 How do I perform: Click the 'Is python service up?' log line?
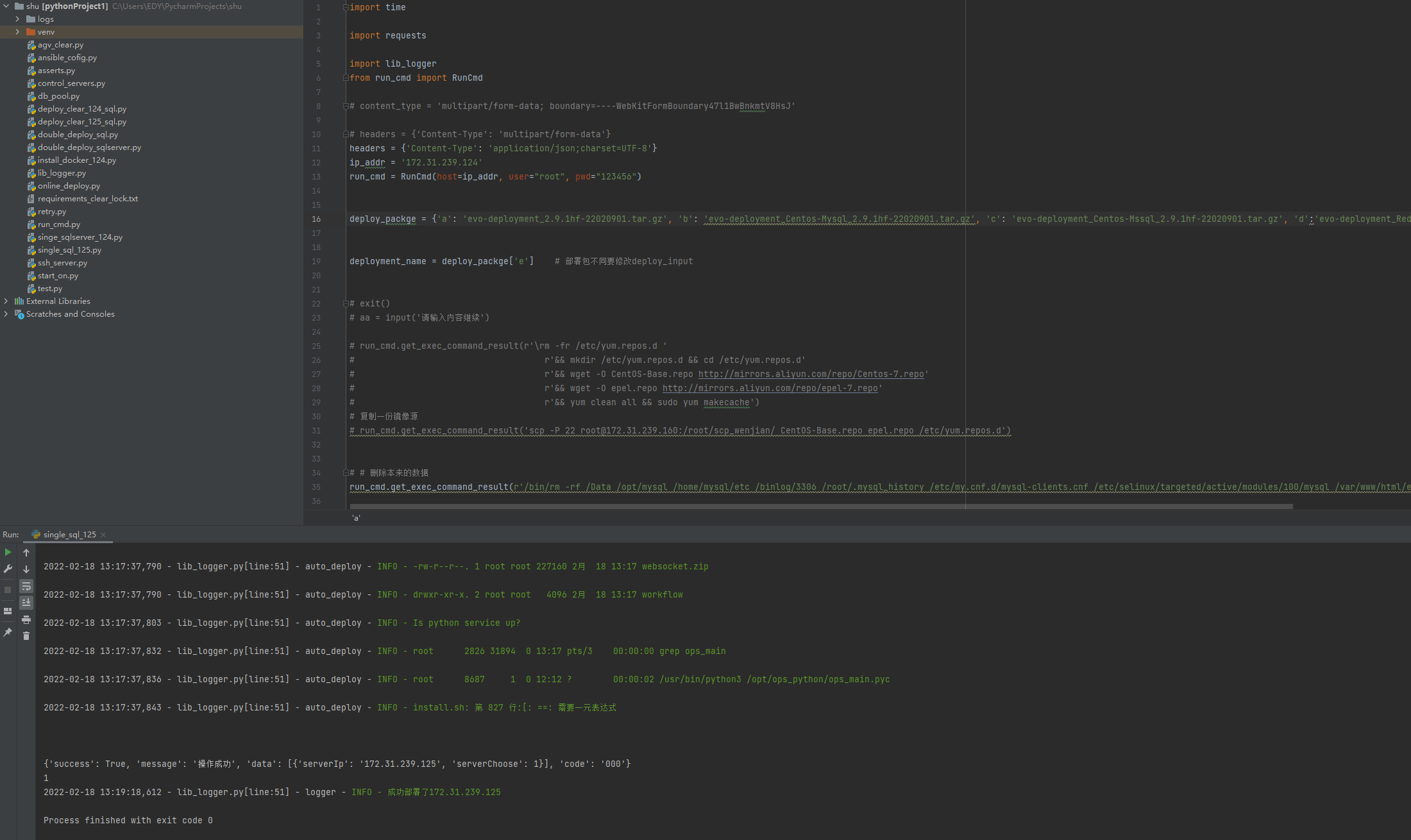click(466, 623)
